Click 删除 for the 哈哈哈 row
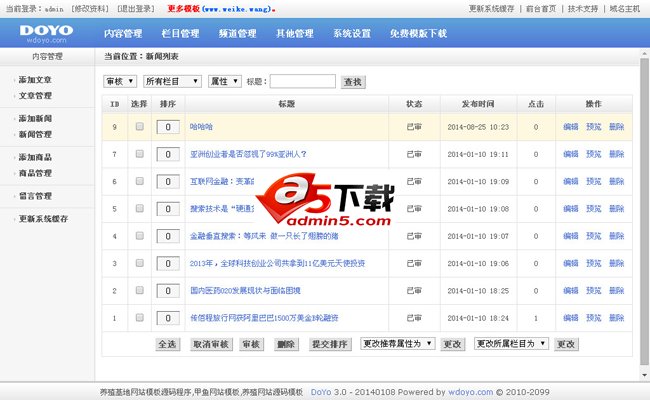 [616, 127]
